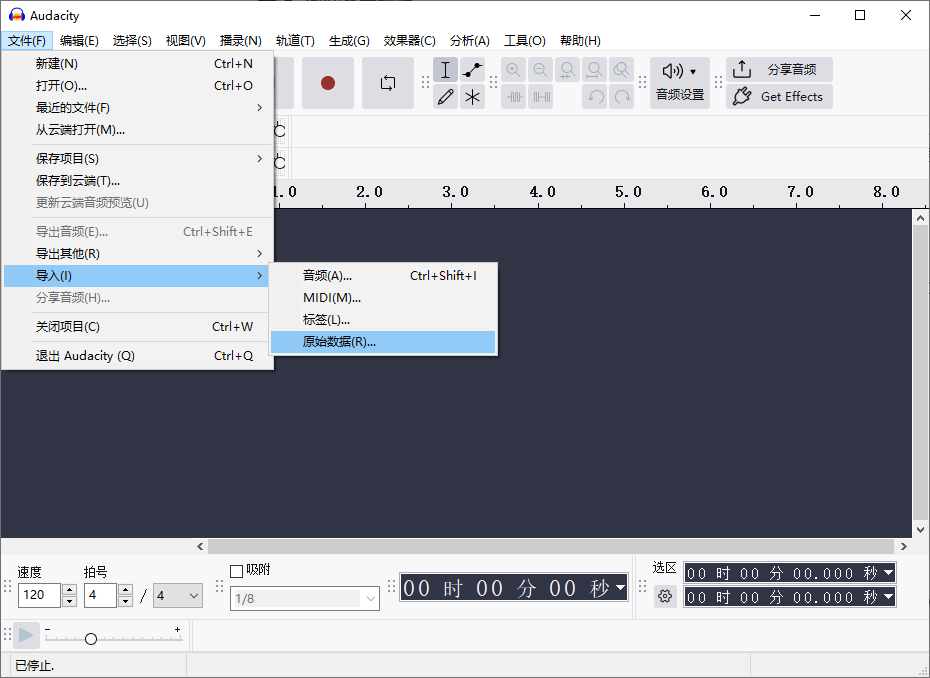Adjust the playback volume slider
The width and height of the screenshot is (930, 678).
point(90,637)
